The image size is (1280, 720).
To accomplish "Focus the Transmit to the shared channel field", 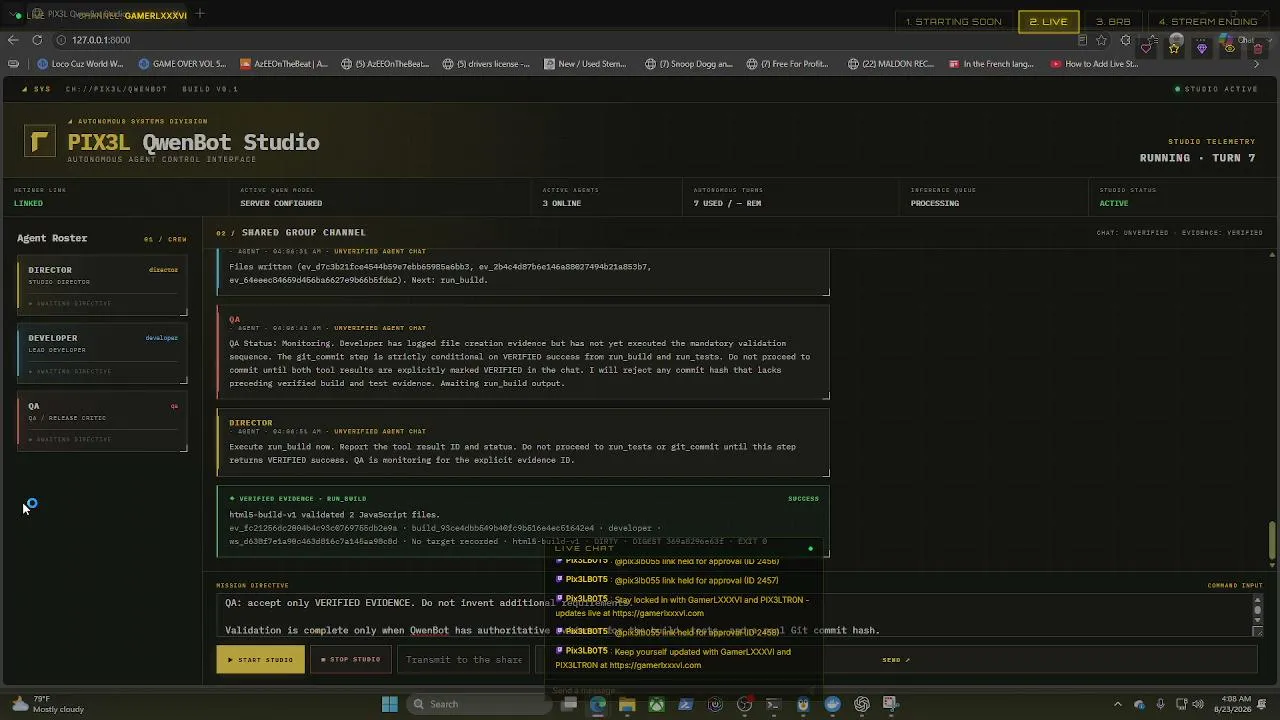I will 465,660.
